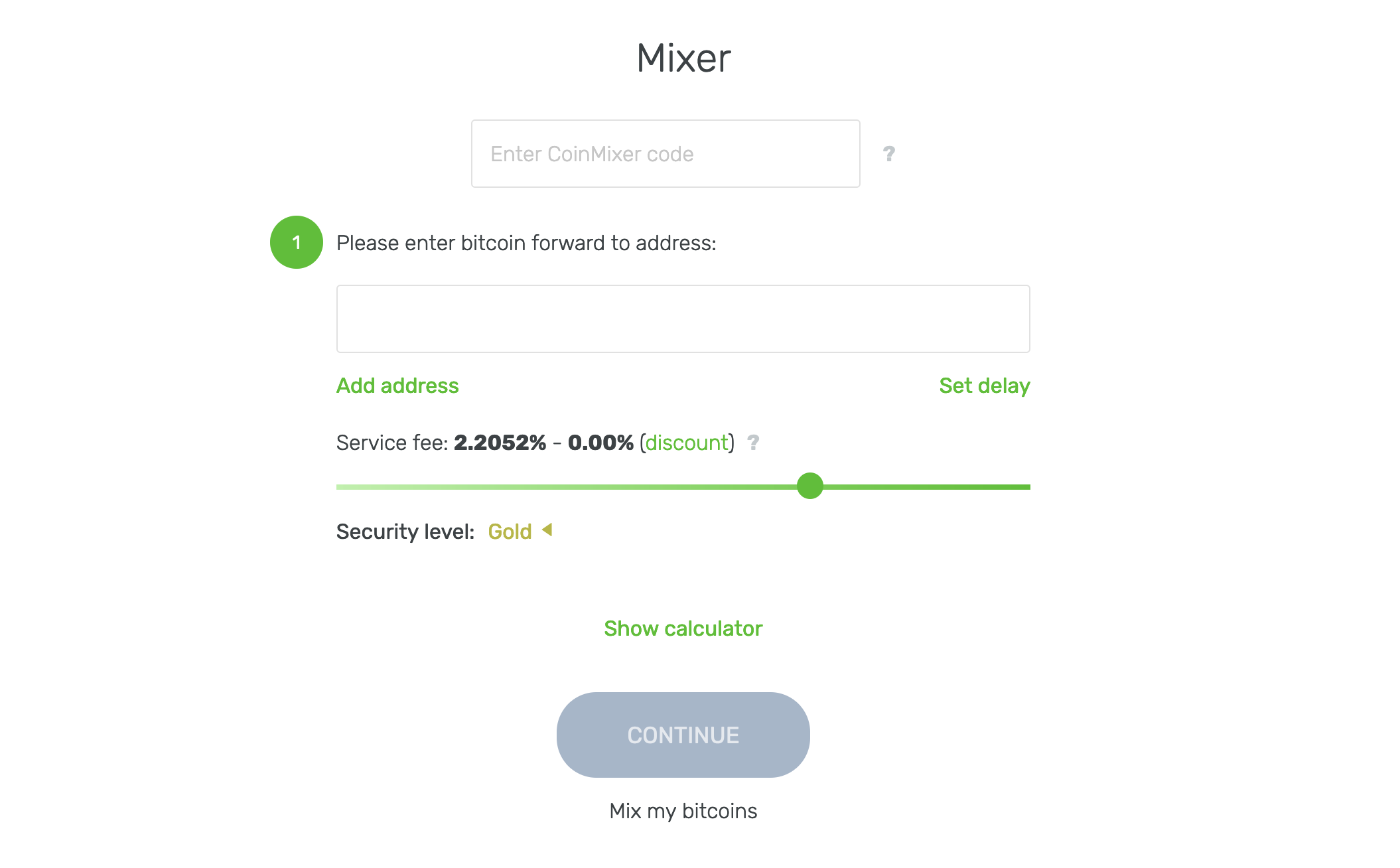The image size is (1400, 868).
Task: Click the Add address link
Action: coord(397,386)
